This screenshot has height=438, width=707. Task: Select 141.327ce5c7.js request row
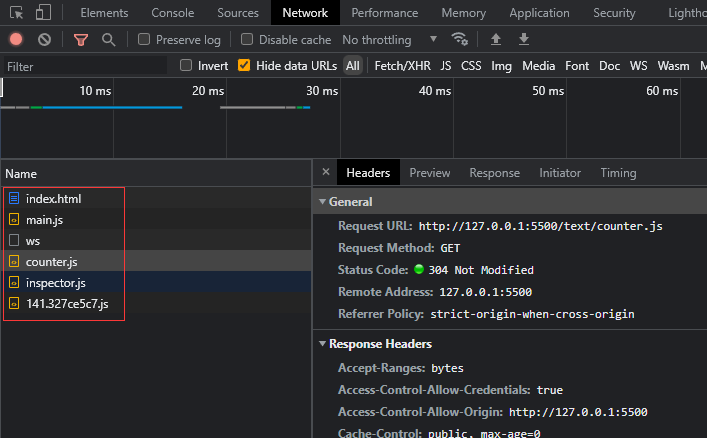156,304
